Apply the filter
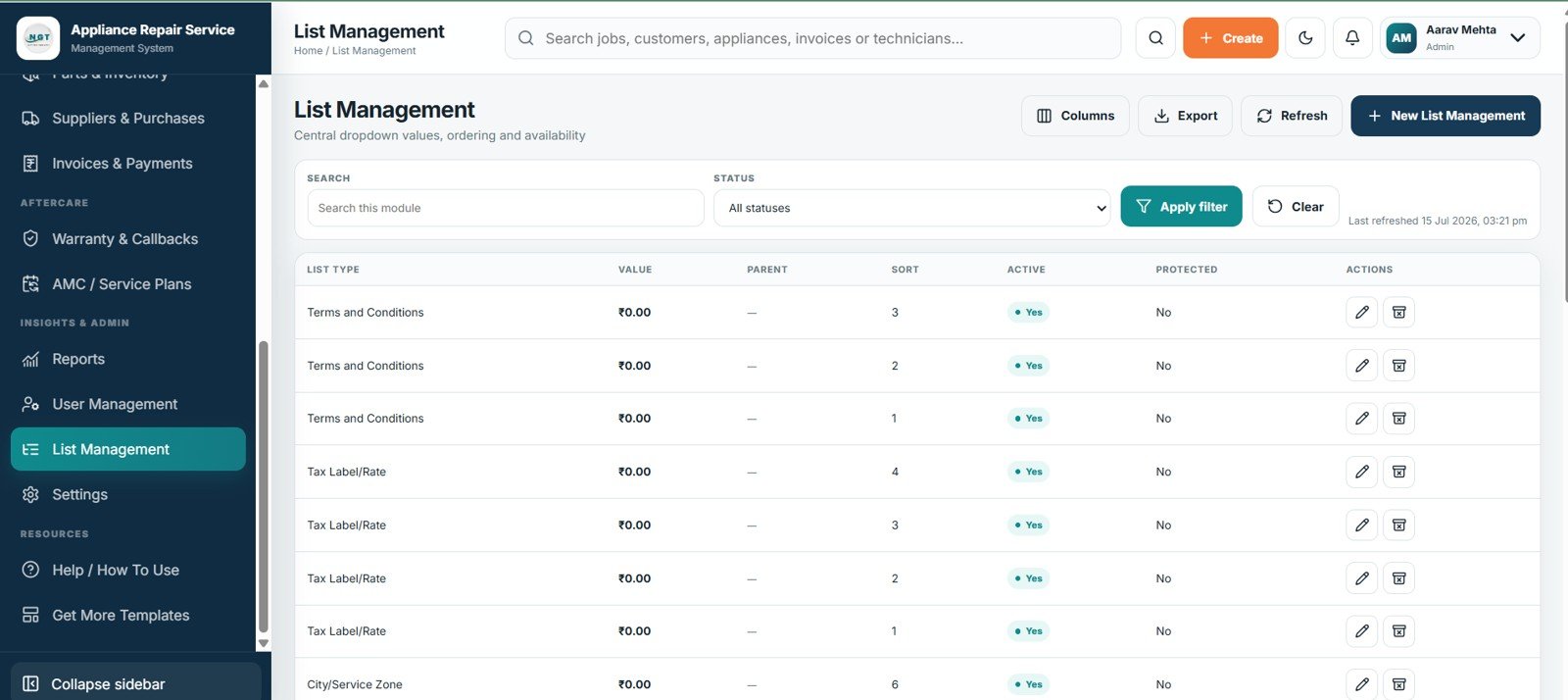 coord(1181,206)
